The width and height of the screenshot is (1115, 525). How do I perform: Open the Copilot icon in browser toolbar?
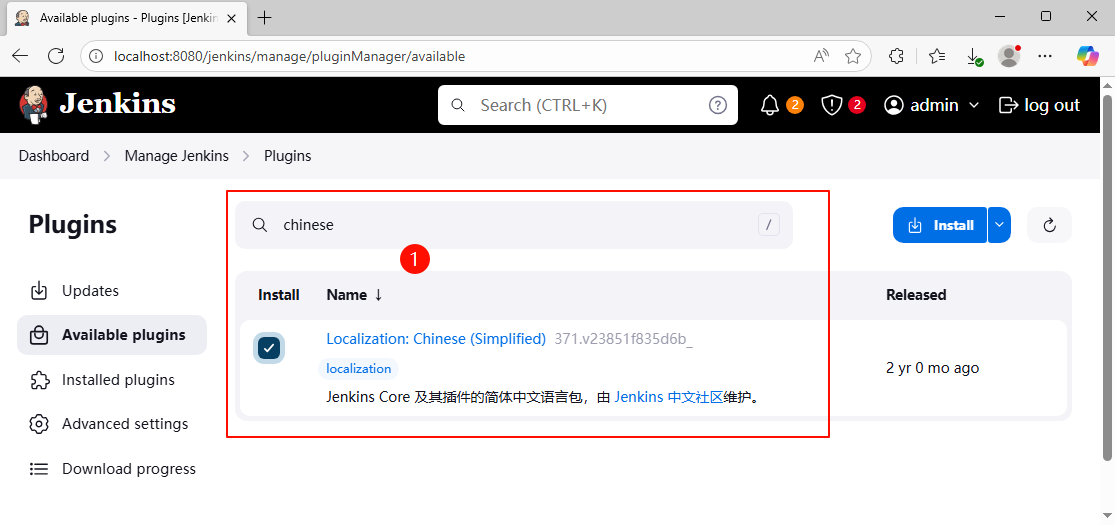click(x=1088, y=55)
